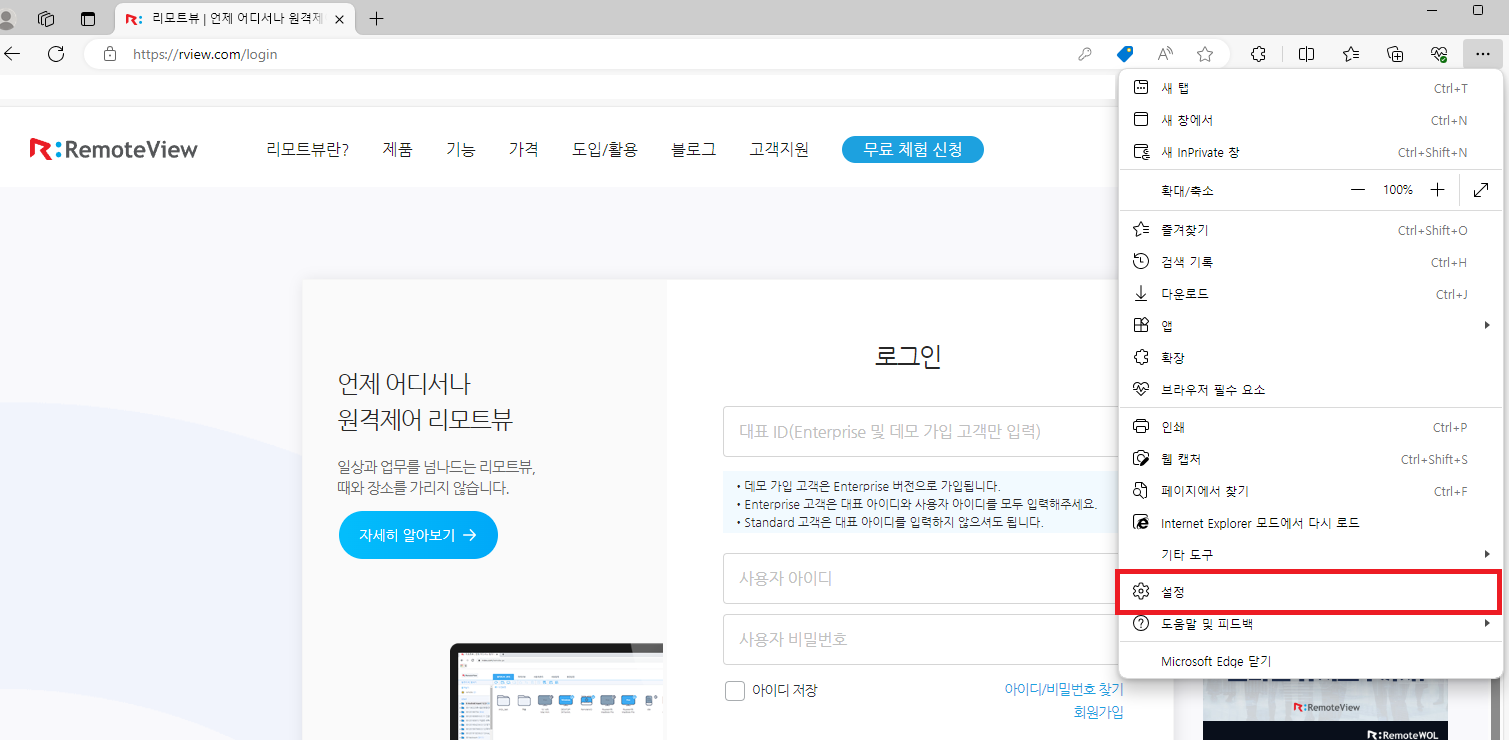Screen dimensions: 1509x740
Task: Click the address bar URL
Action: 205,54
